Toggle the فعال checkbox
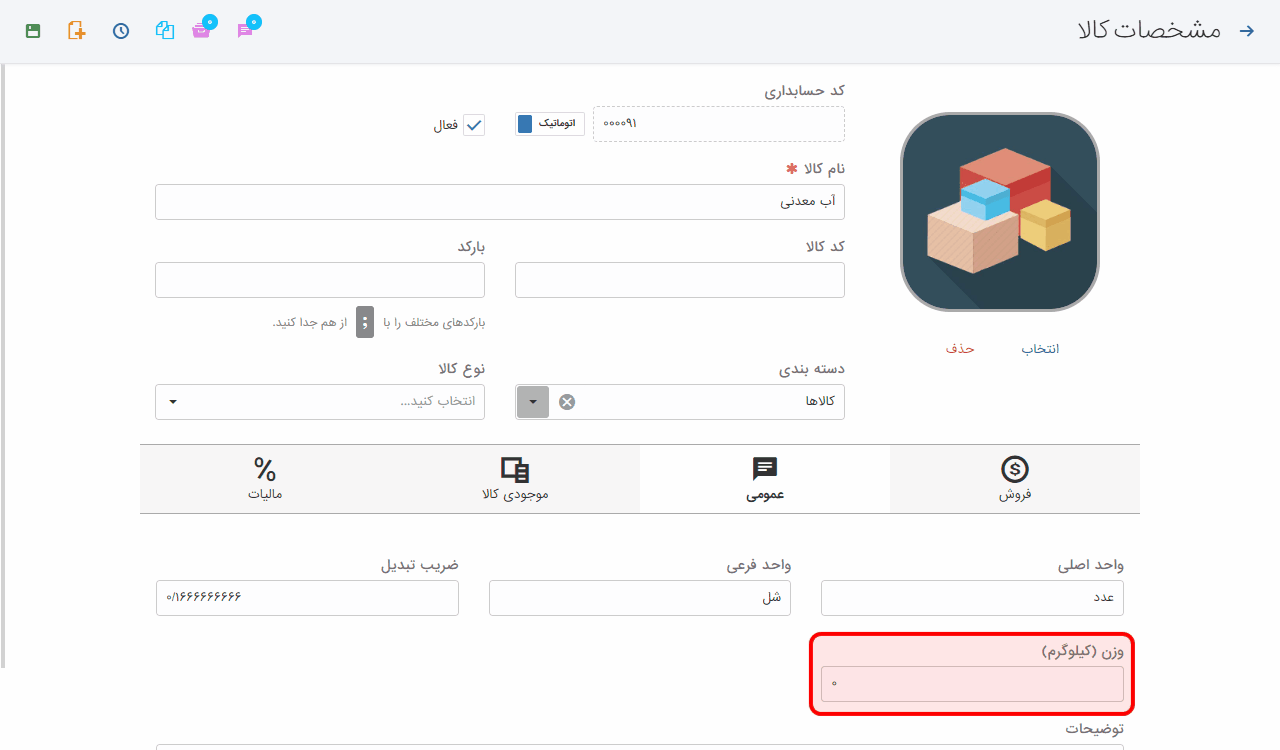Image resolution: width=1280 pixels, height=750 pixels. [474, 125]
